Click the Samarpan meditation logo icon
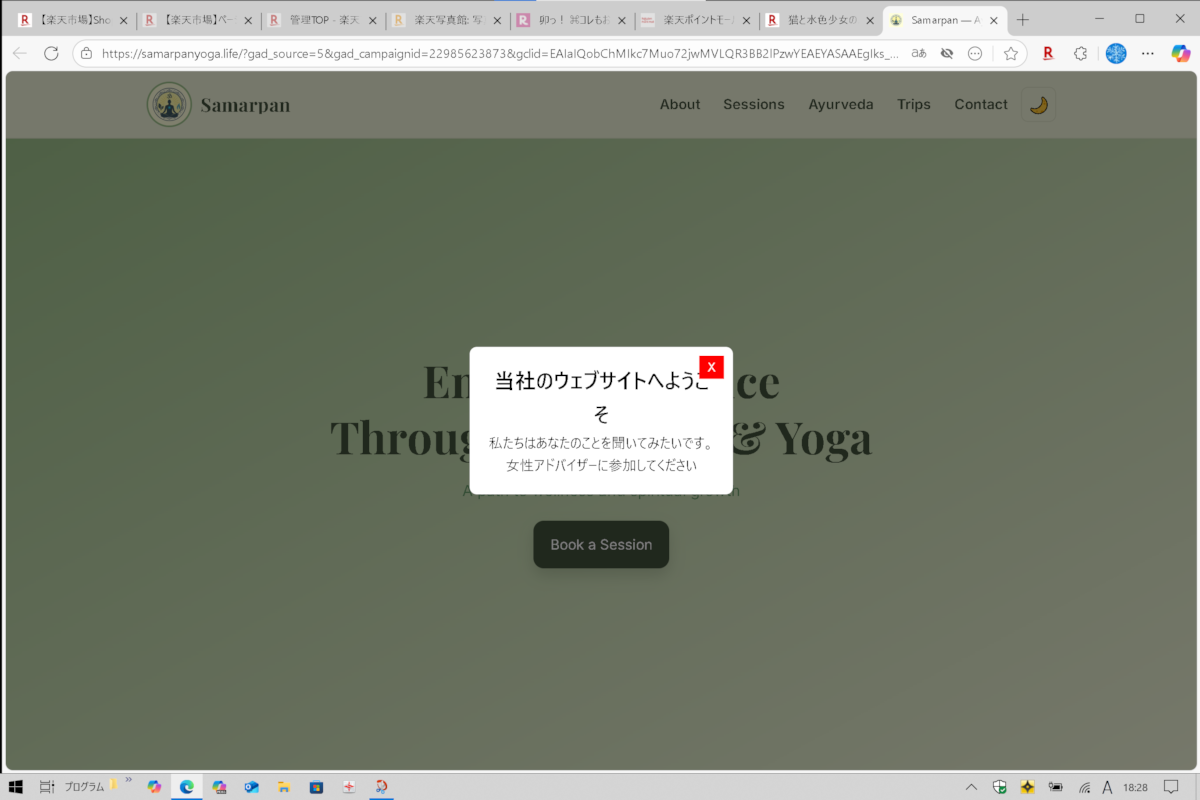This screenshot has height=800, width=1200. (x=169, y=105)
